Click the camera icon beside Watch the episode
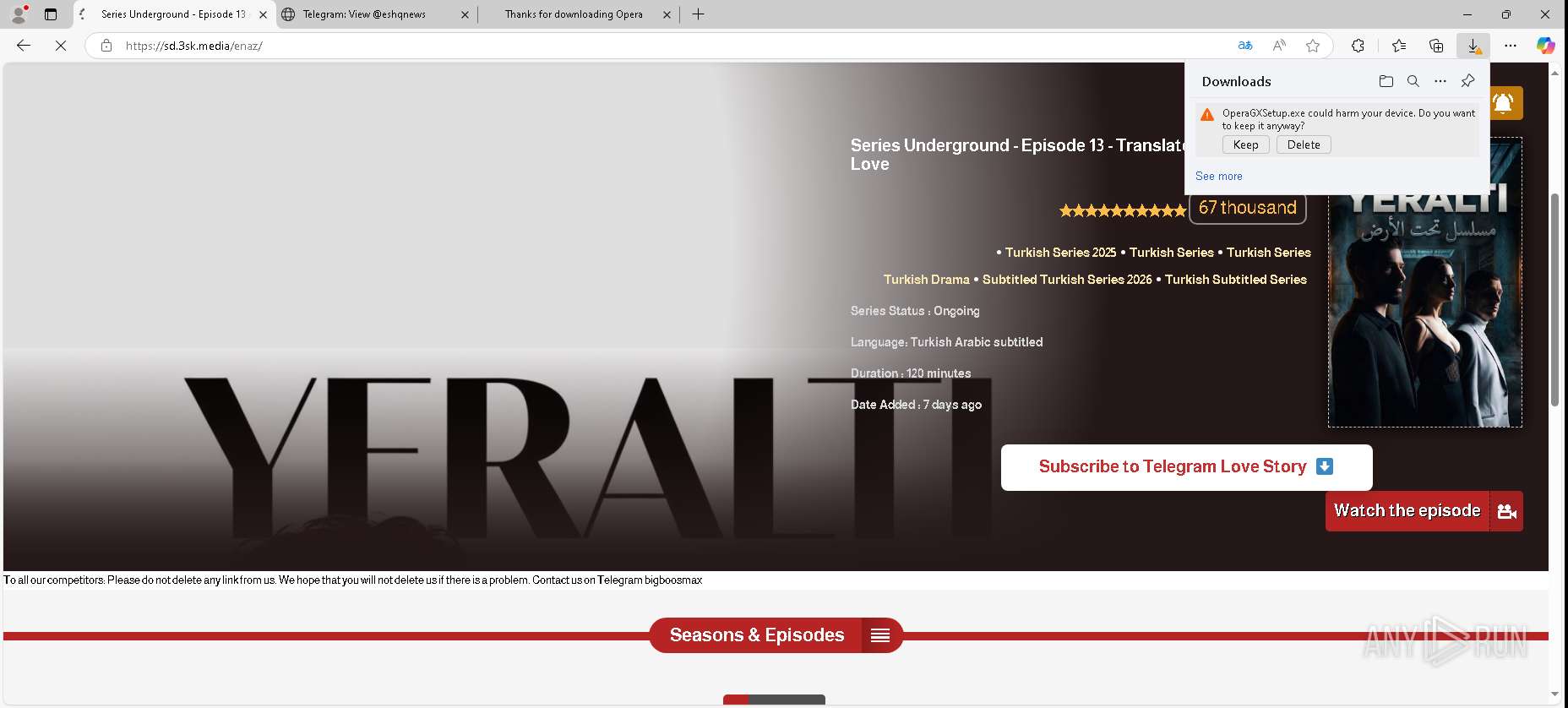 1506,511
